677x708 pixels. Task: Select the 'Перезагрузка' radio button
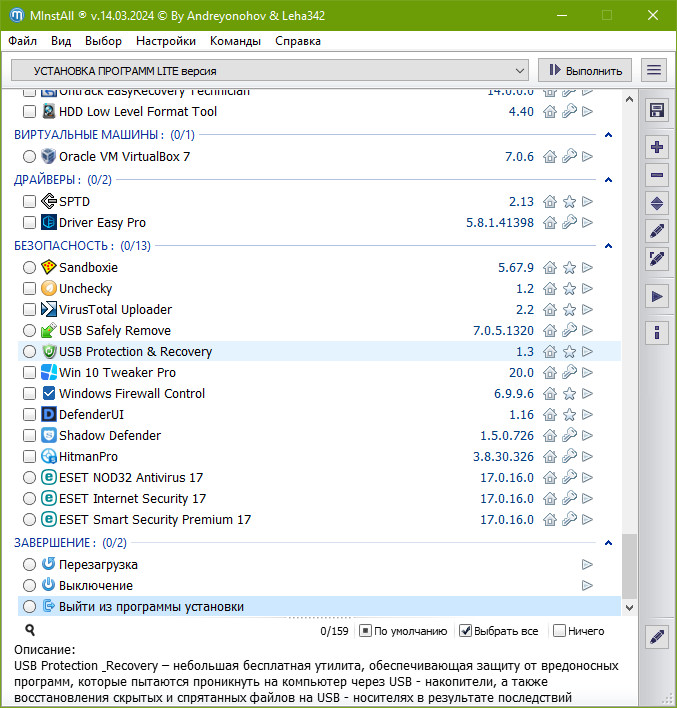(x=30, y=565)
